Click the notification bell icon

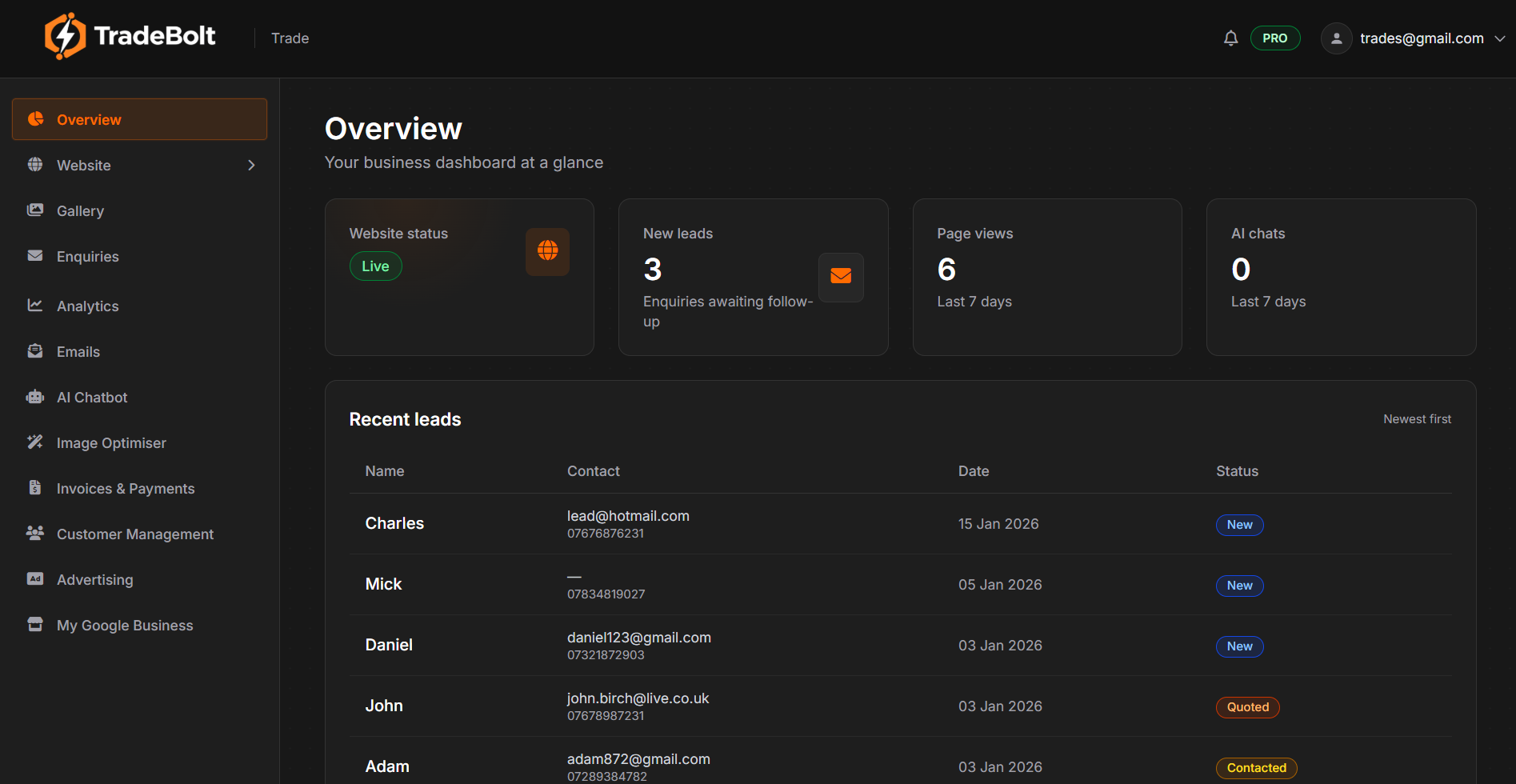click(1230, 38)
